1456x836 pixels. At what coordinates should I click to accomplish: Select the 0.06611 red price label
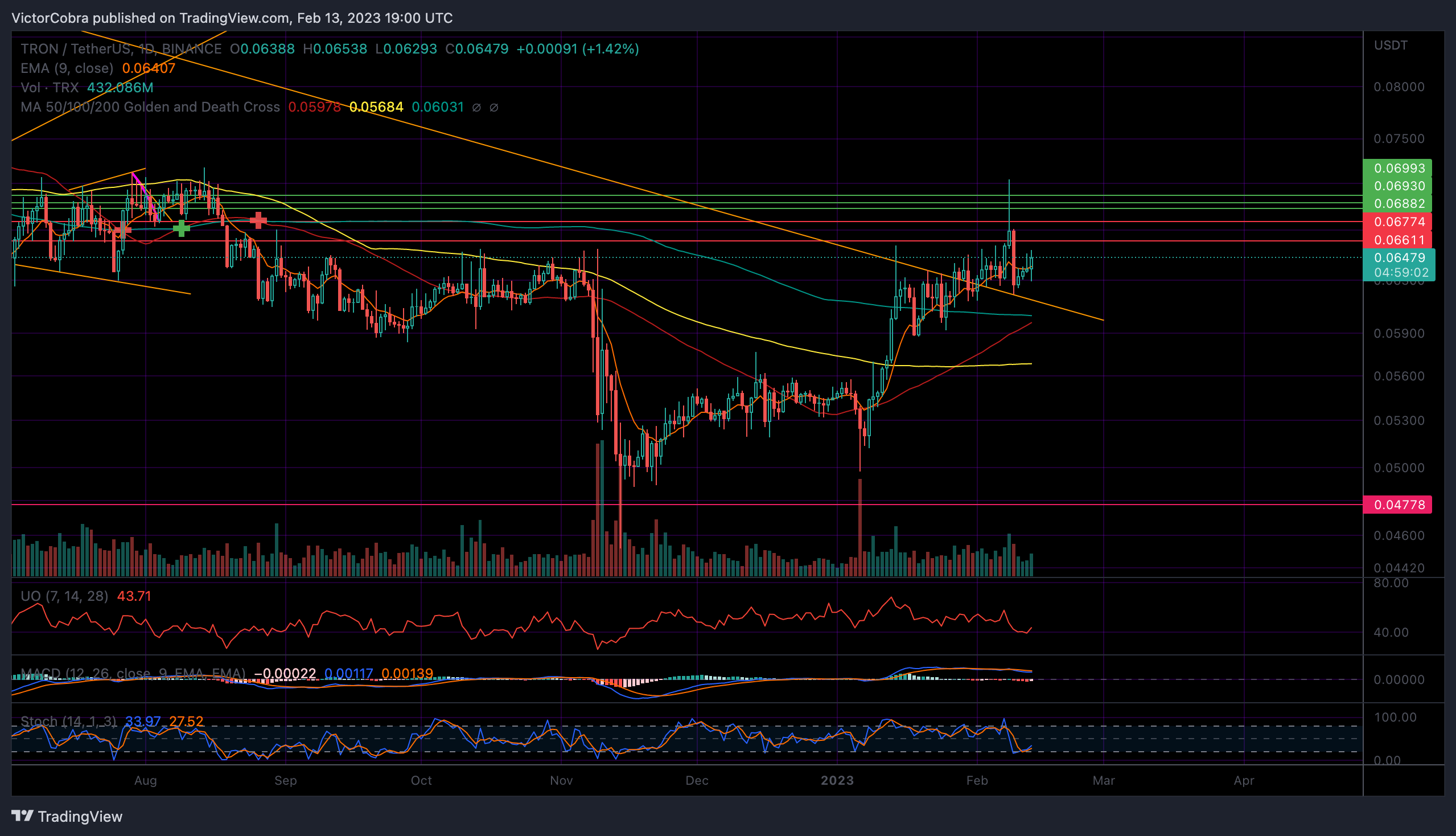pos(1397,240)
